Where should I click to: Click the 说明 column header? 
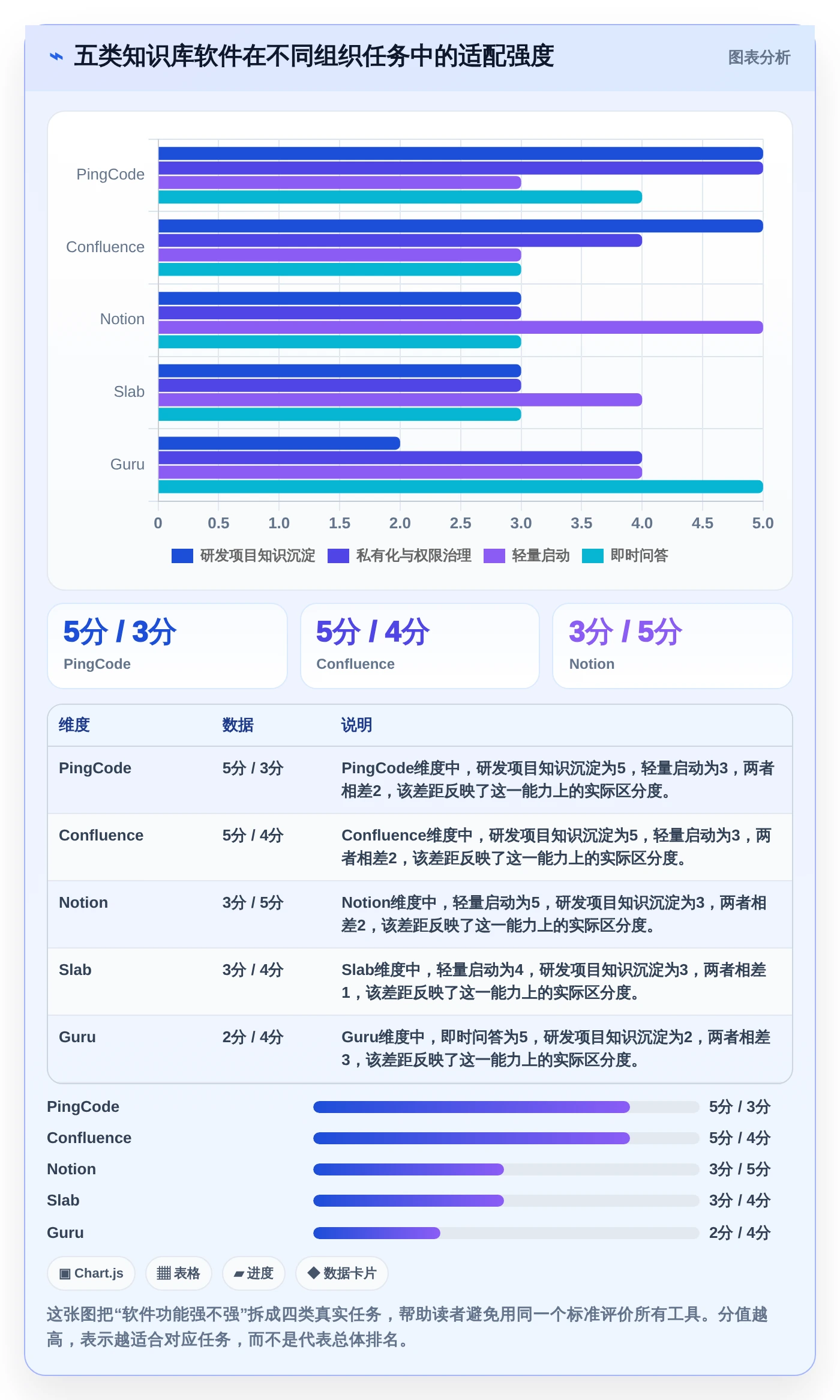pos(356,725)
